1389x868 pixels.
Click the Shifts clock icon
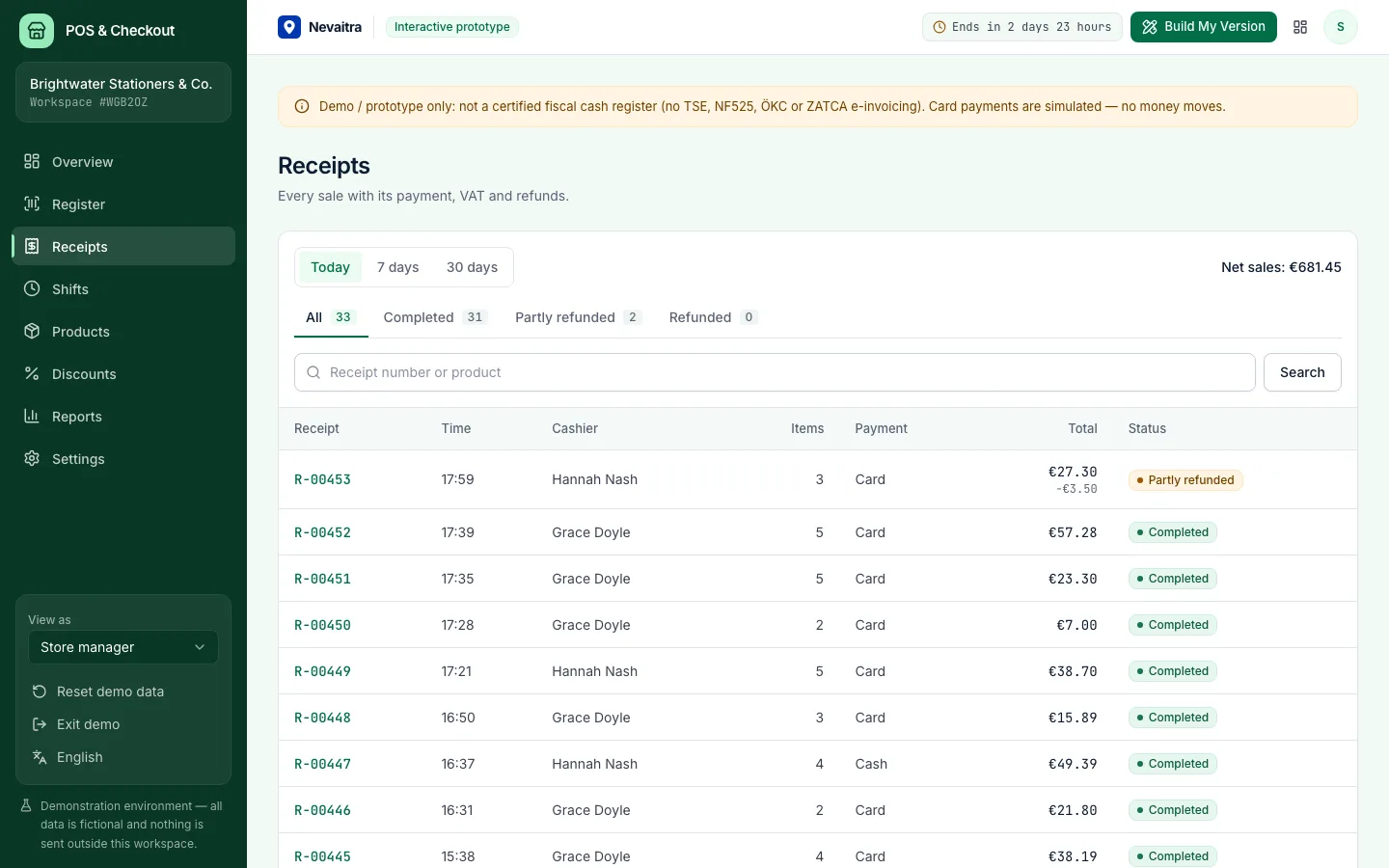coord(32,288)
